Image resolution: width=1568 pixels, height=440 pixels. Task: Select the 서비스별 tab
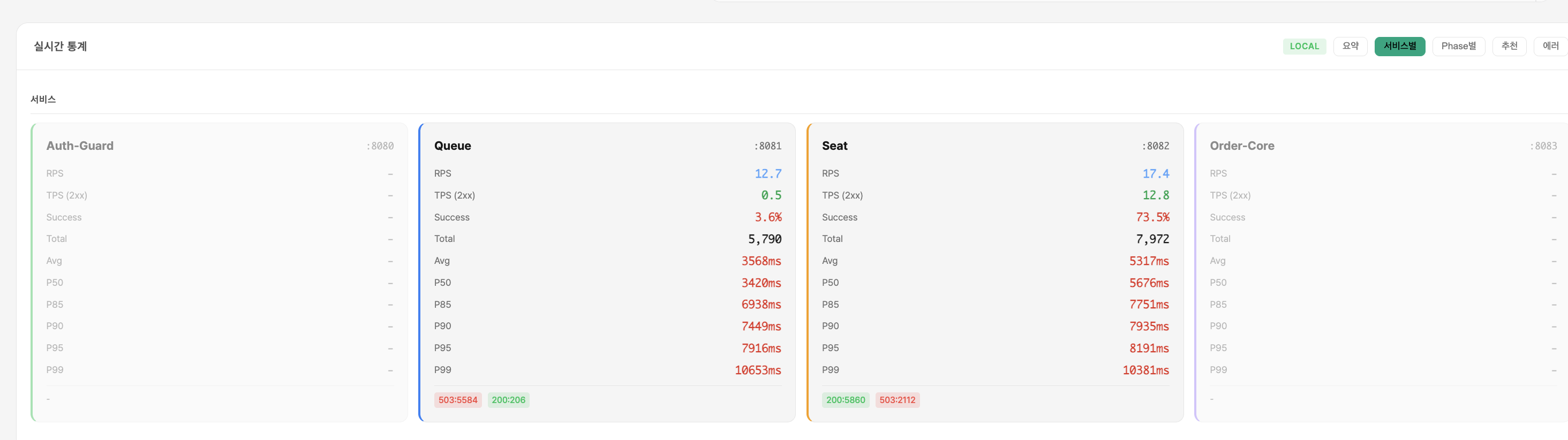point(1399,46)
